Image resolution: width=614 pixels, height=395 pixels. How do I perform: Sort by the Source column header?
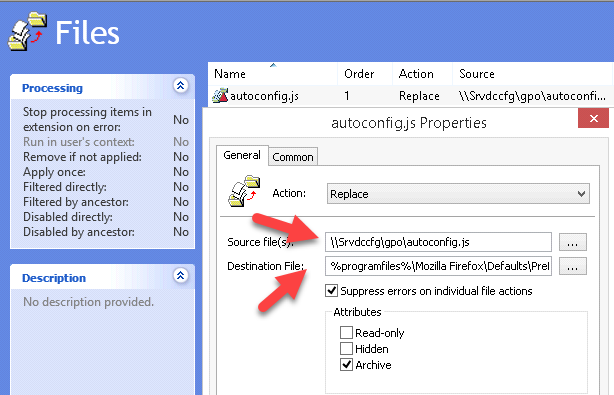533,74
